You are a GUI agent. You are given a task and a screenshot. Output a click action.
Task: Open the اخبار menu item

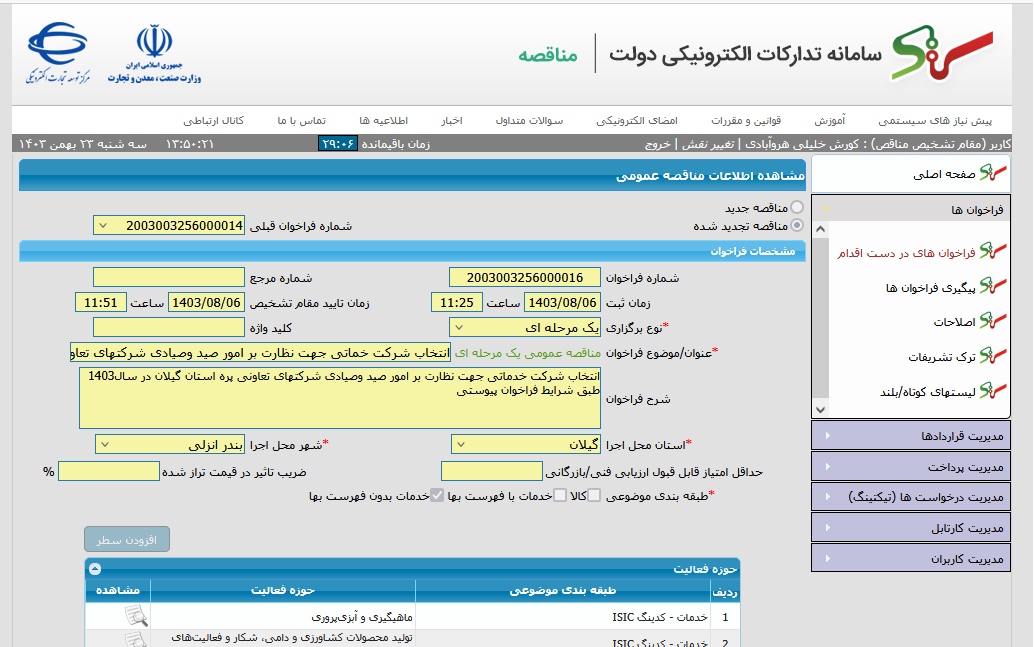click(x=452, y=121)
